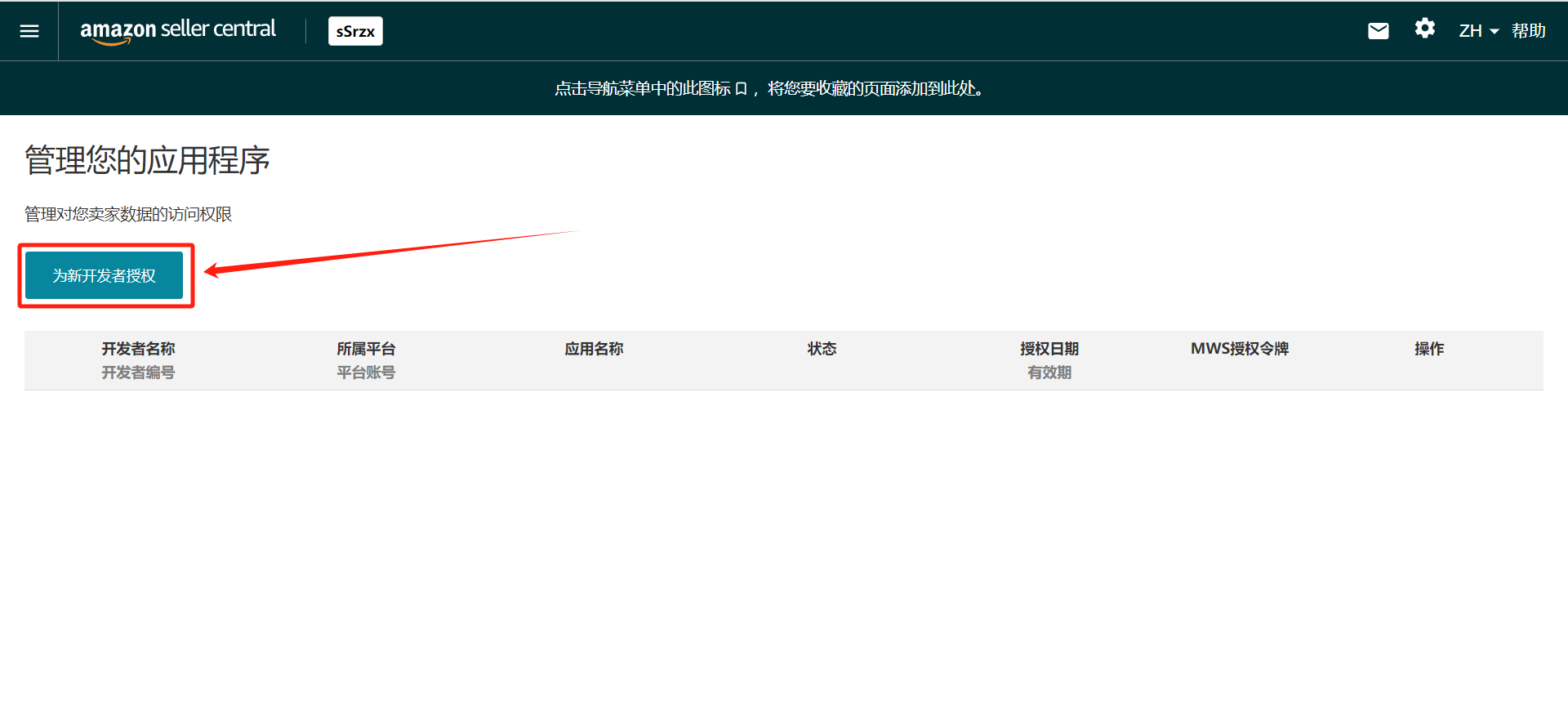The image size is (1568, 718).
Task: Open the settings gear icon
Action: 1424,29
